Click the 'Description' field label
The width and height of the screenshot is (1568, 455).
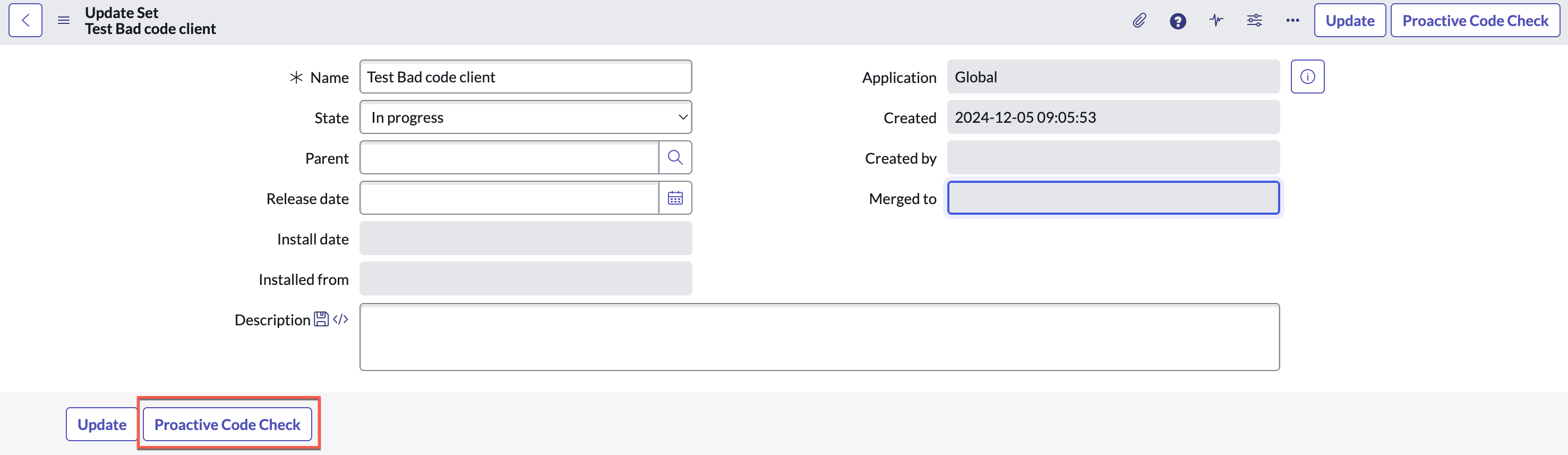[x=272, y=320]
